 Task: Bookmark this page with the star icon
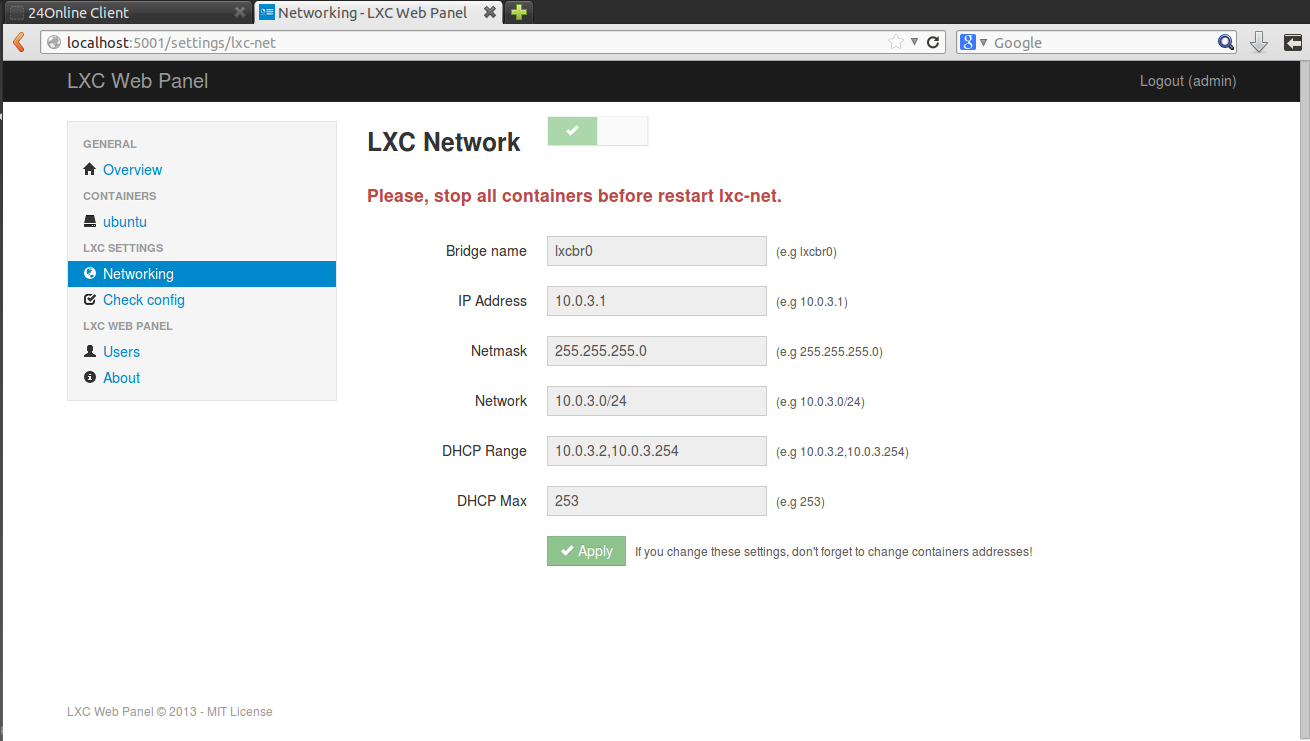coord(896,42)
